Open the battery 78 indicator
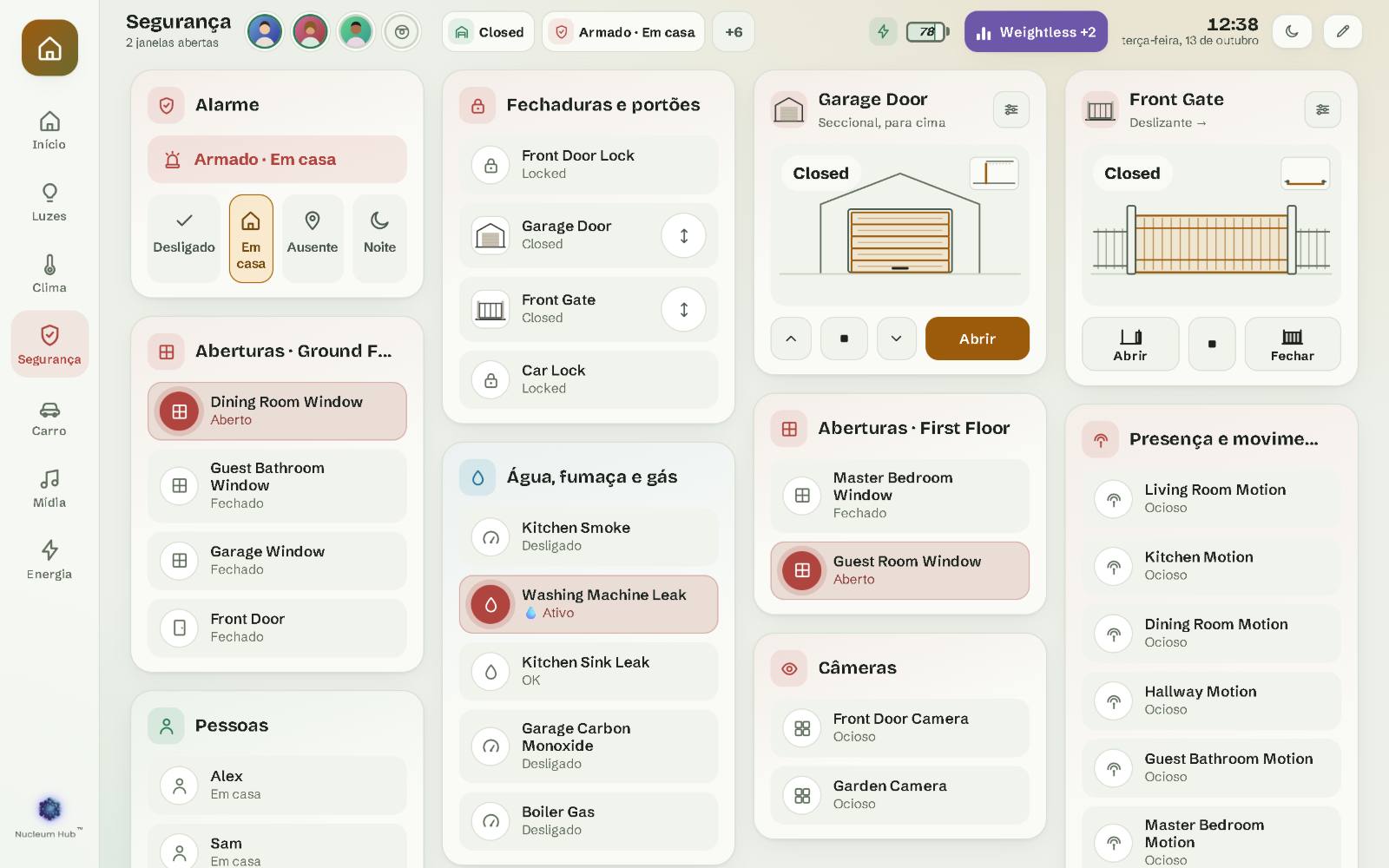Screen dimensions: 1389x868 click(928, 32)
